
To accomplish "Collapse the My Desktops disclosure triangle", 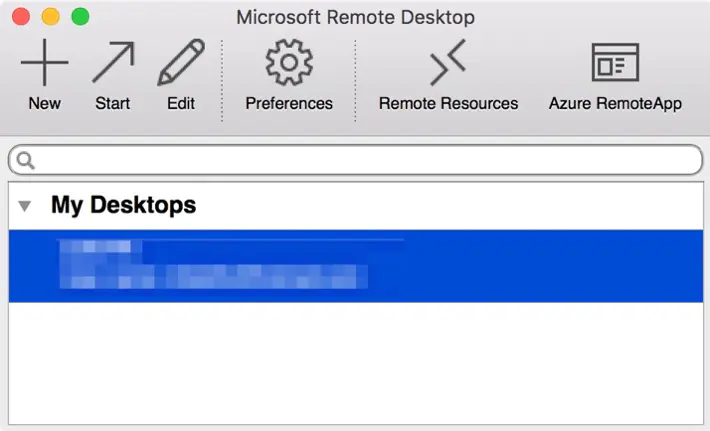I will point(24,206).
